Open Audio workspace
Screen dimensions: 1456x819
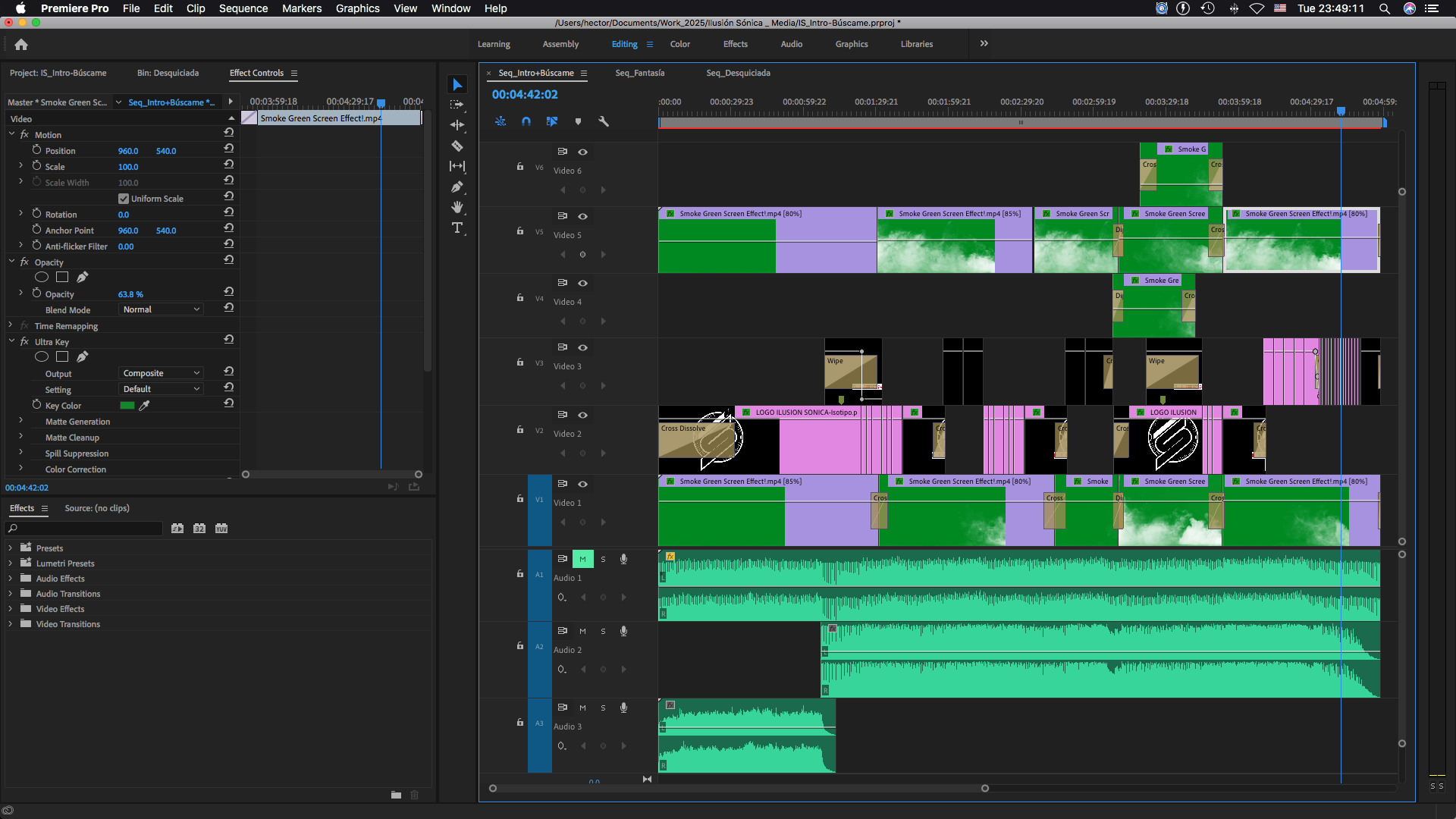pos(791,44)
